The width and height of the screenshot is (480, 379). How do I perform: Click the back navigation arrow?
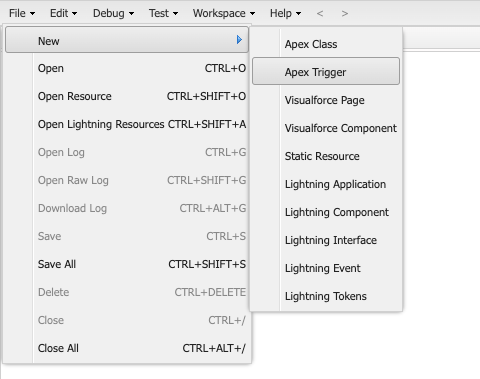320,13
